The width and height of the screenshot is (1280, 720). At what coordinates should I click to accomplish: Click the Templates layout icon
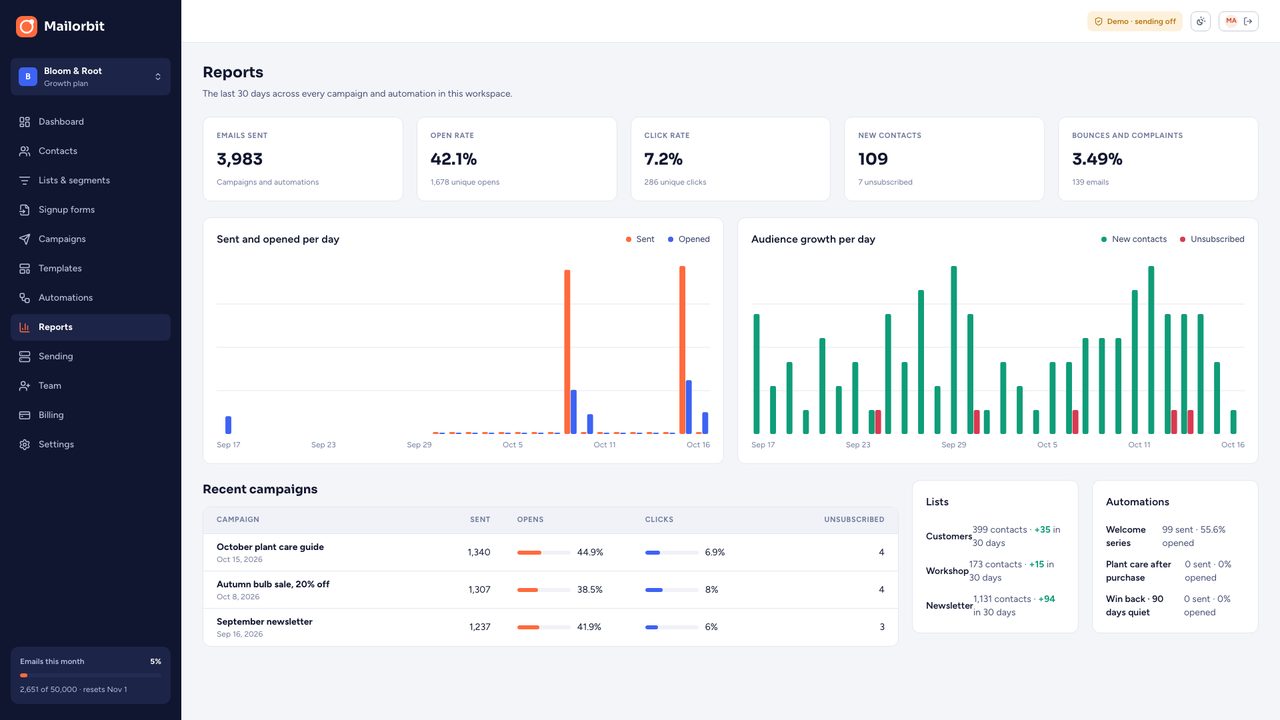[25, 268]
